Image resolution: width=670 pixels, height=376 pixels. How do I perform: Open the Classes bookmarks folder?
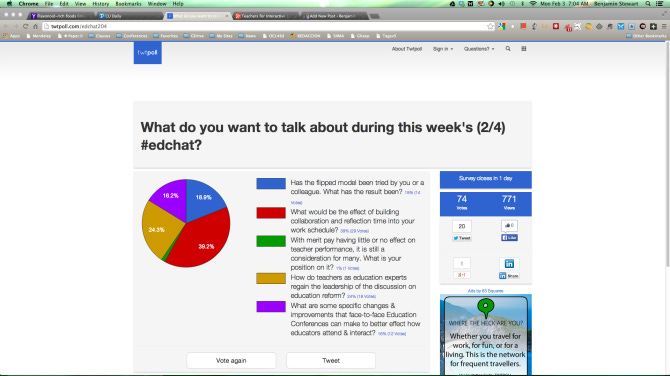pos(100,36)
